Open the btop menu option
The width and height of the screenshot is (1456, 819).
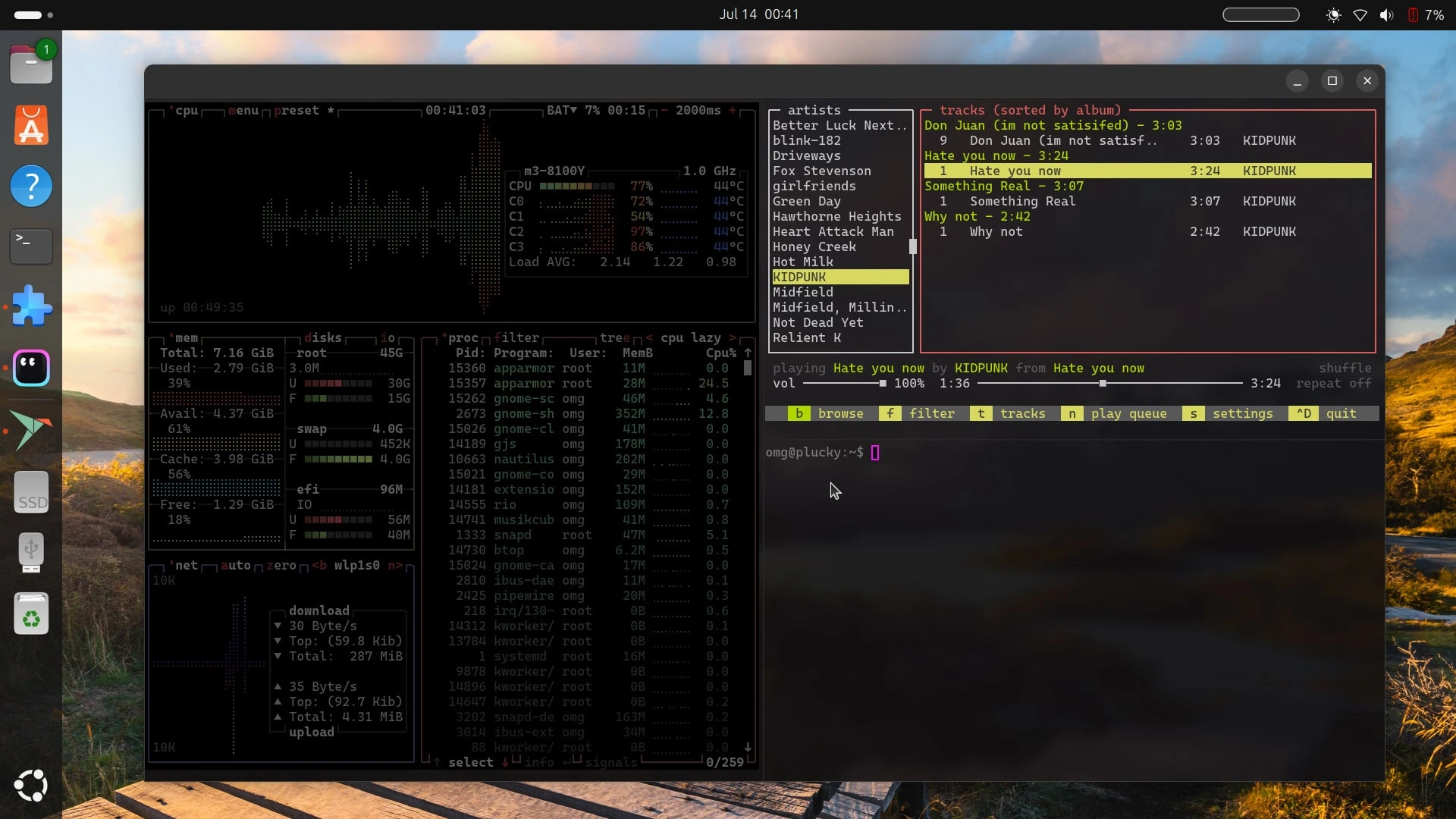(x=243, y=111)
